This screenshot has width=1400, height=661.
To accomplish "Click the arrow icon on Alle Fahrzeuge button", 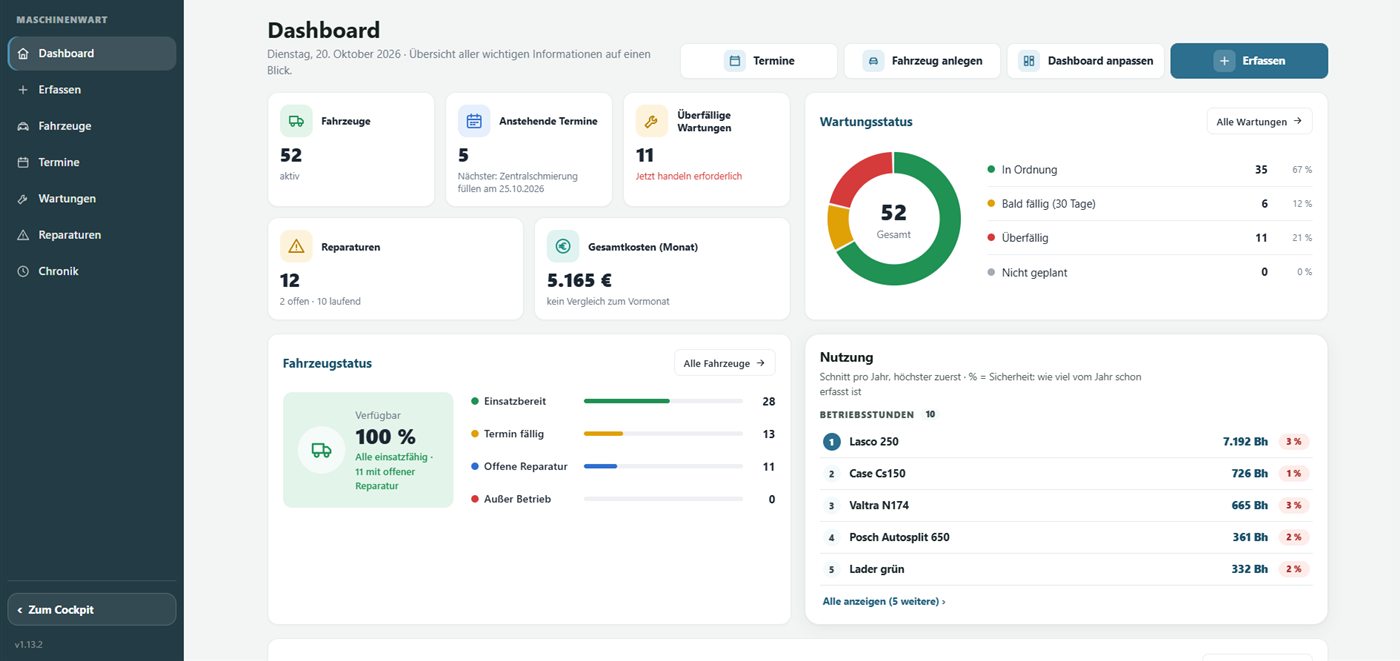I will [761, 363].
